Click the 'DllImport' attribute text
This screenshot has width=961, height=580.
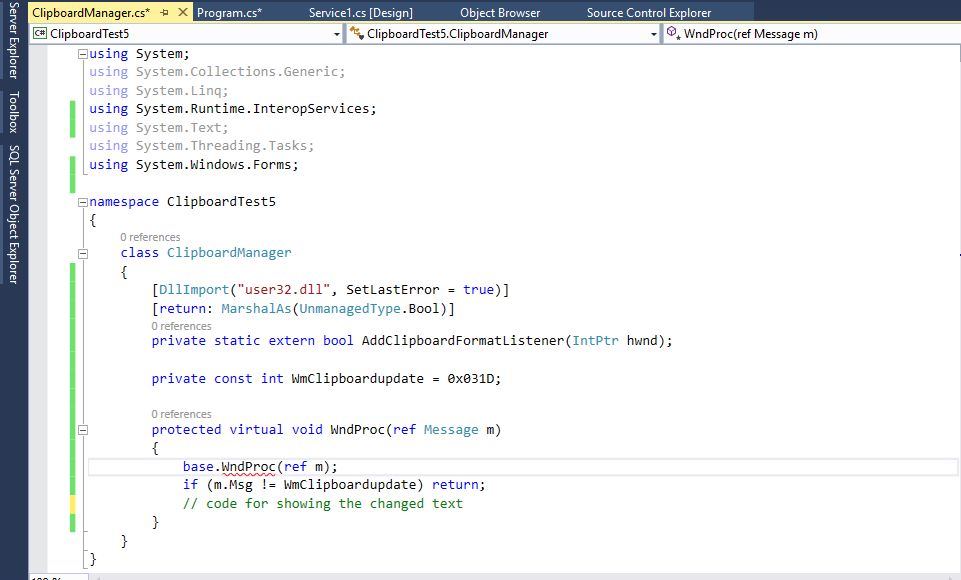point(194,290)
